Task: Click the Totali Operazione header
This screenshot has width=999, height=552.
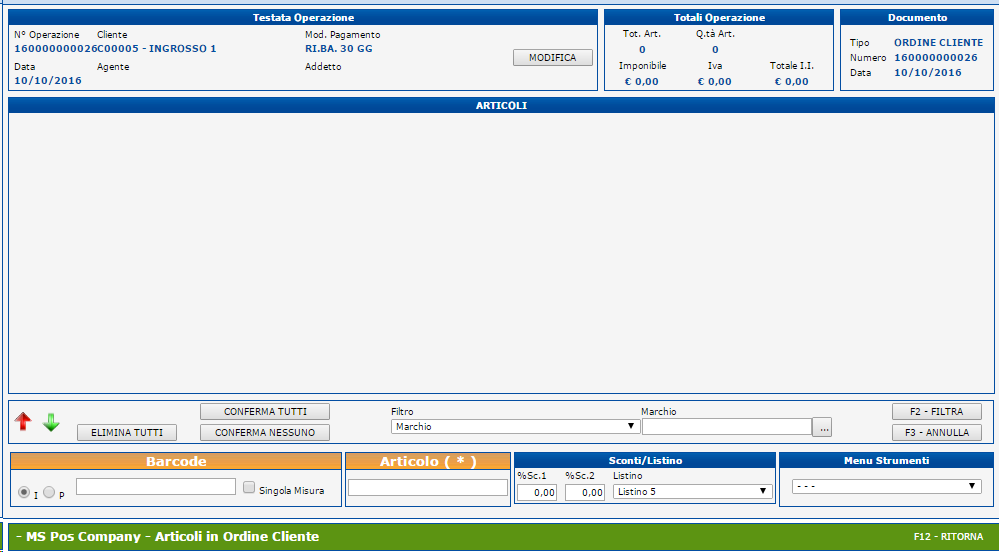Action: pos(719,17)
